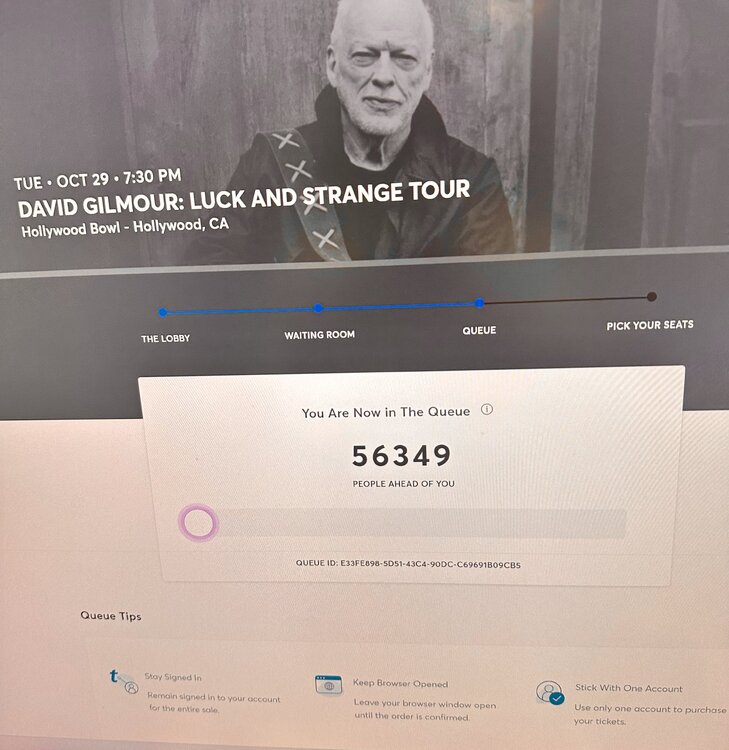The height and width of the screenshot is (750, 729).
Task: Select the Queue step dot
Action: (480, 303)
